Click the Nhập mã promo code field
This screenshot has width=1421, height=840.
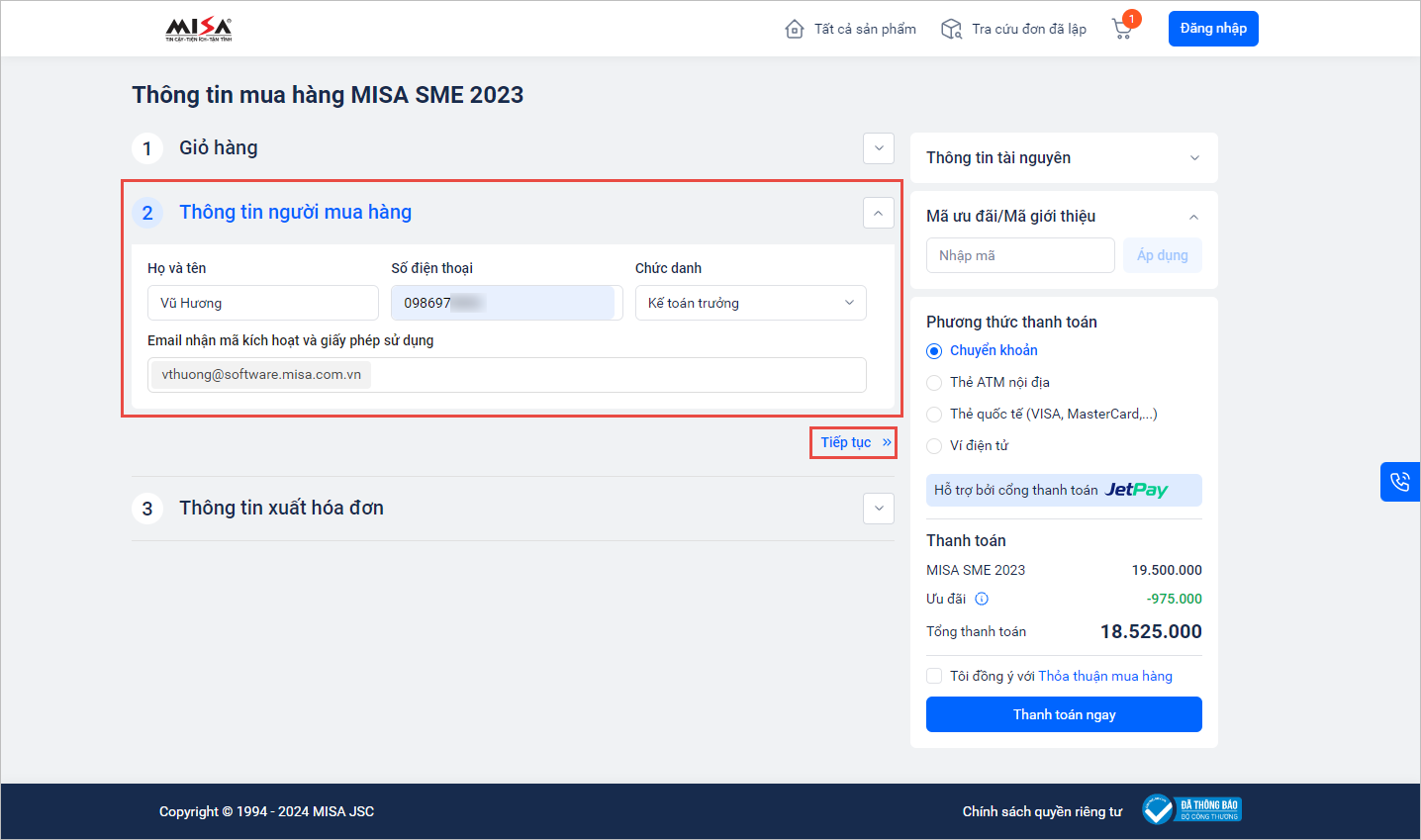1020,255
